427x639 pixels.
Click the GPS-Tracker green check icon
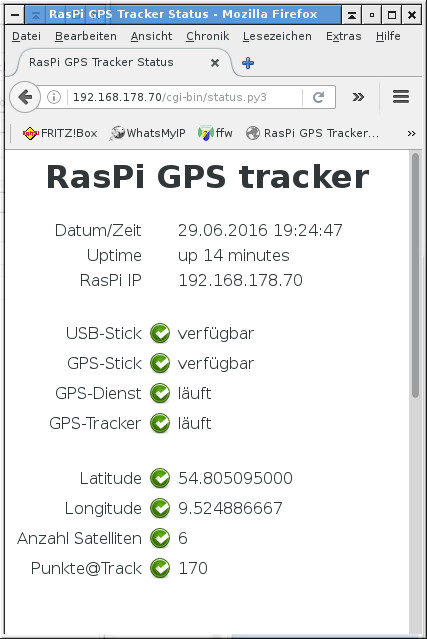tap(160, 423)
